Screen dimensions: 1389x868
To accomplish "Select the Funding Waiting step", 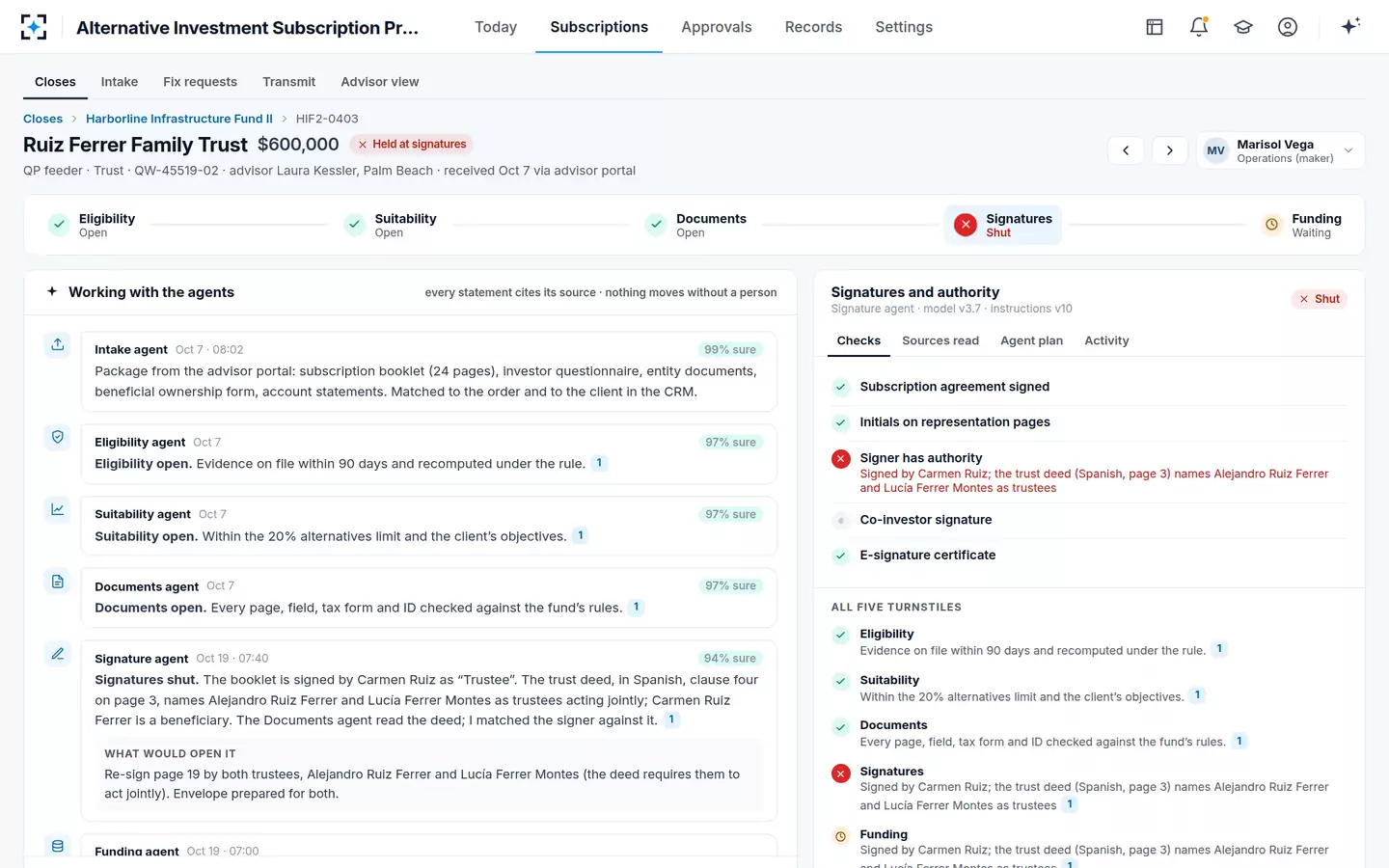I will click(x=1301, y=225).
